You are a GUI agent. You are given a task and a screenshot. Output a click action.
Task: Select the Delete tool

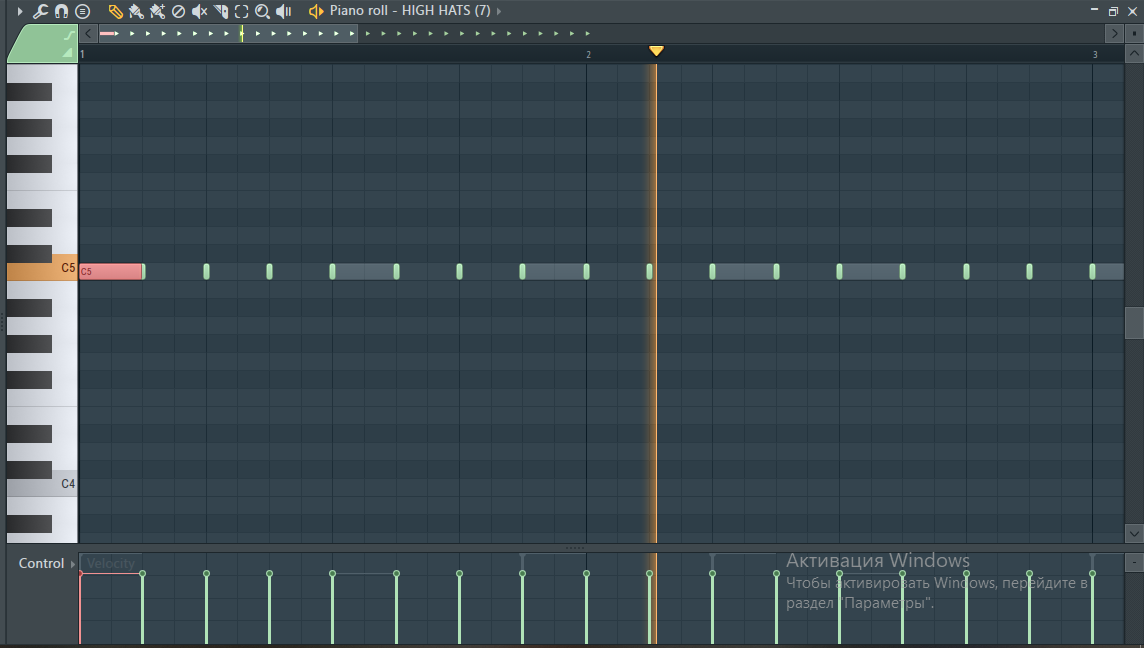(x=178, y=11)
